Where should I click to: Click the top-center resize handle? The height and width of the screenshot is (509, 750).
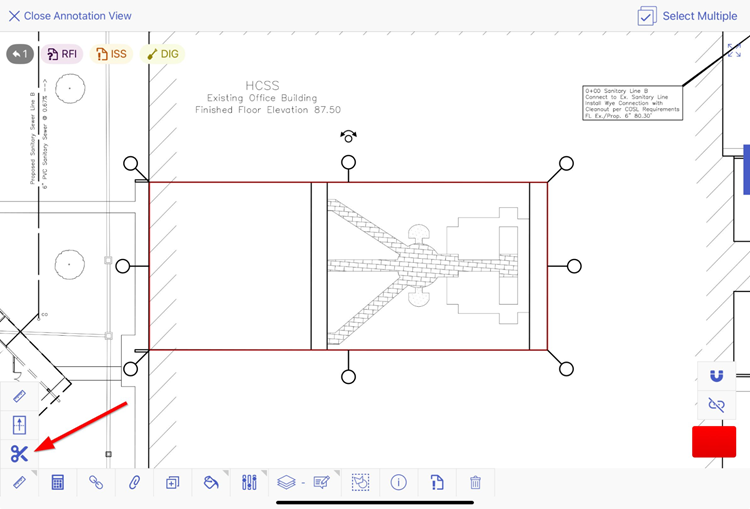(348, 162)
